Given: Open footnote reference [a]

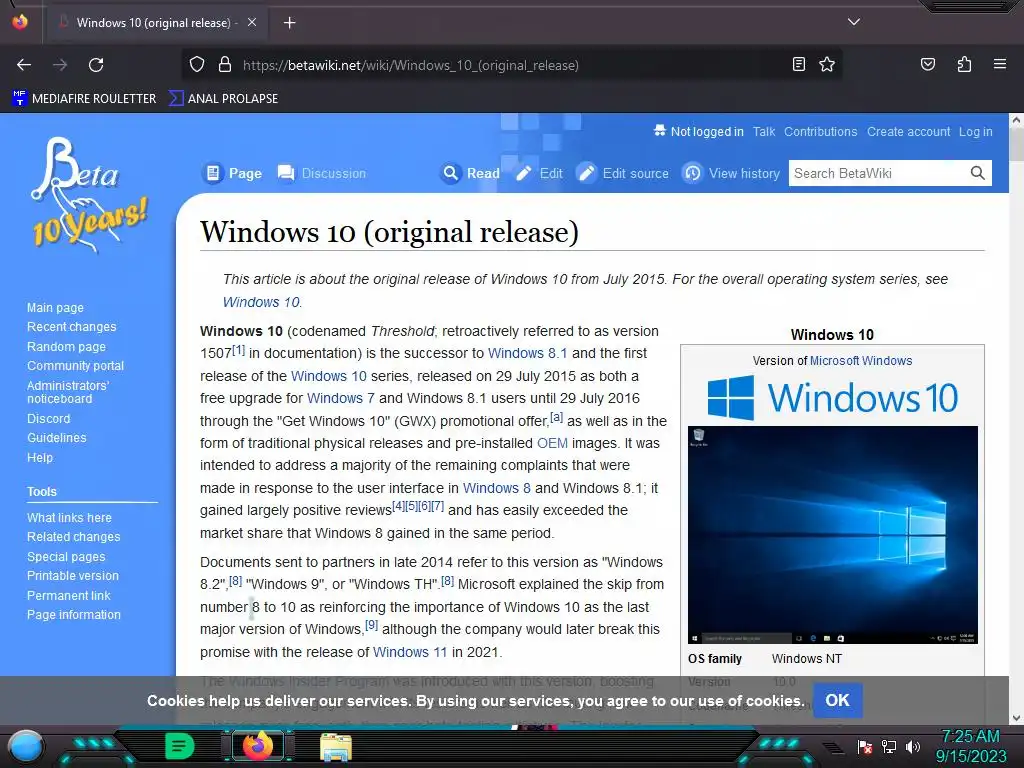Looking at the screenshot, I should 556,417.
